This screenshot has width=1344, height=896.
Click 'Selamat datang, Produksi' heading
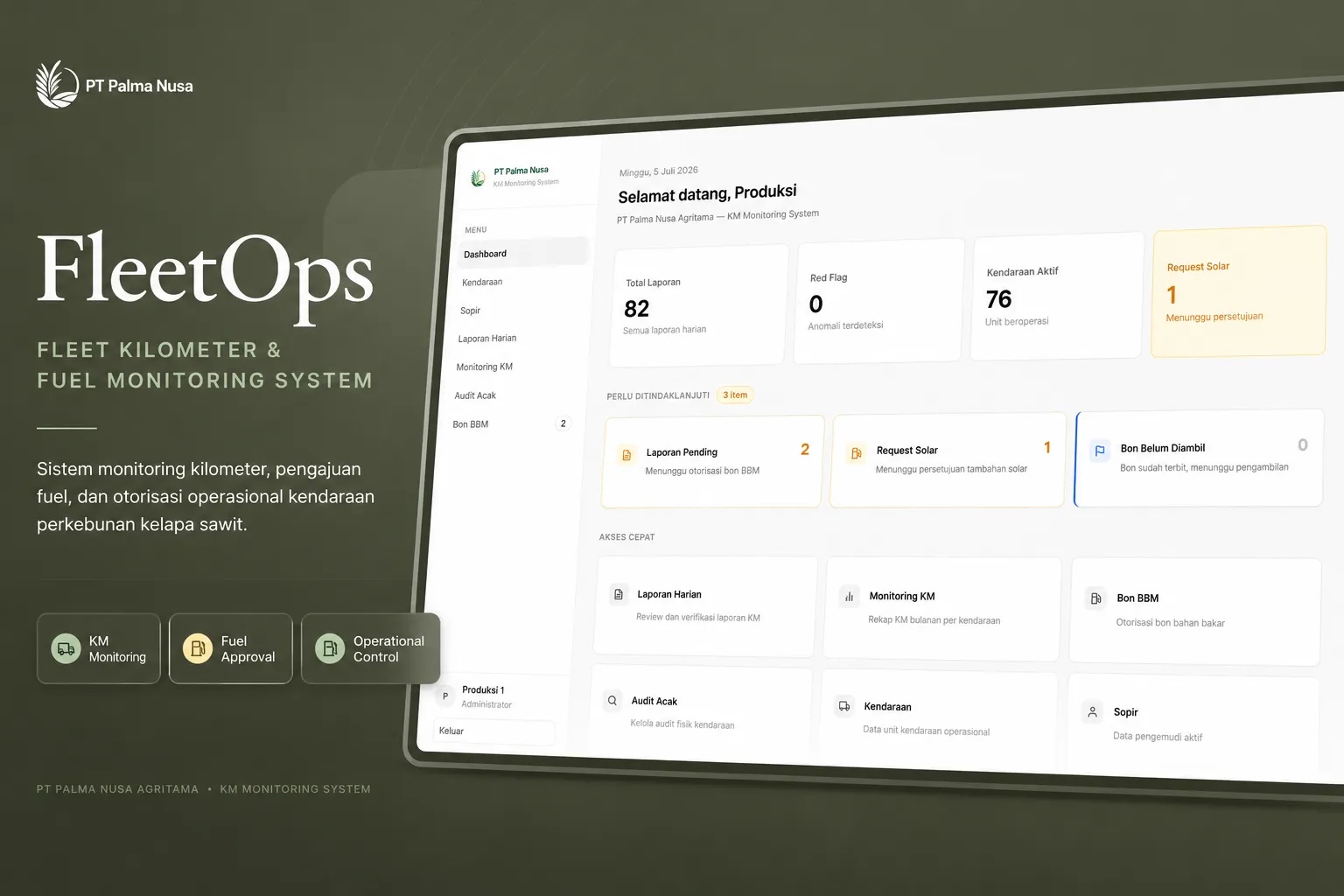(707, 193)
